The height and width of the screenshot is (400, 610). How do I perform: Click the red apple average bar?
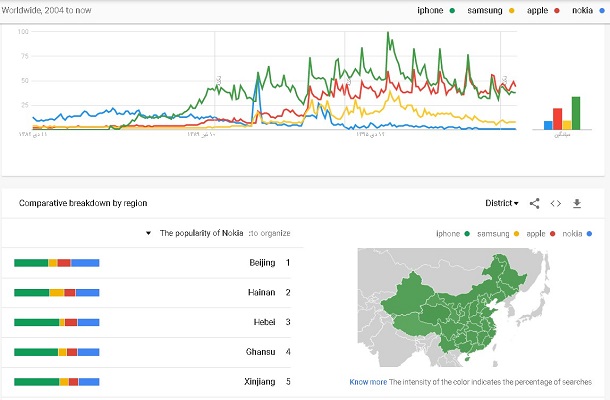coord(557,119)
